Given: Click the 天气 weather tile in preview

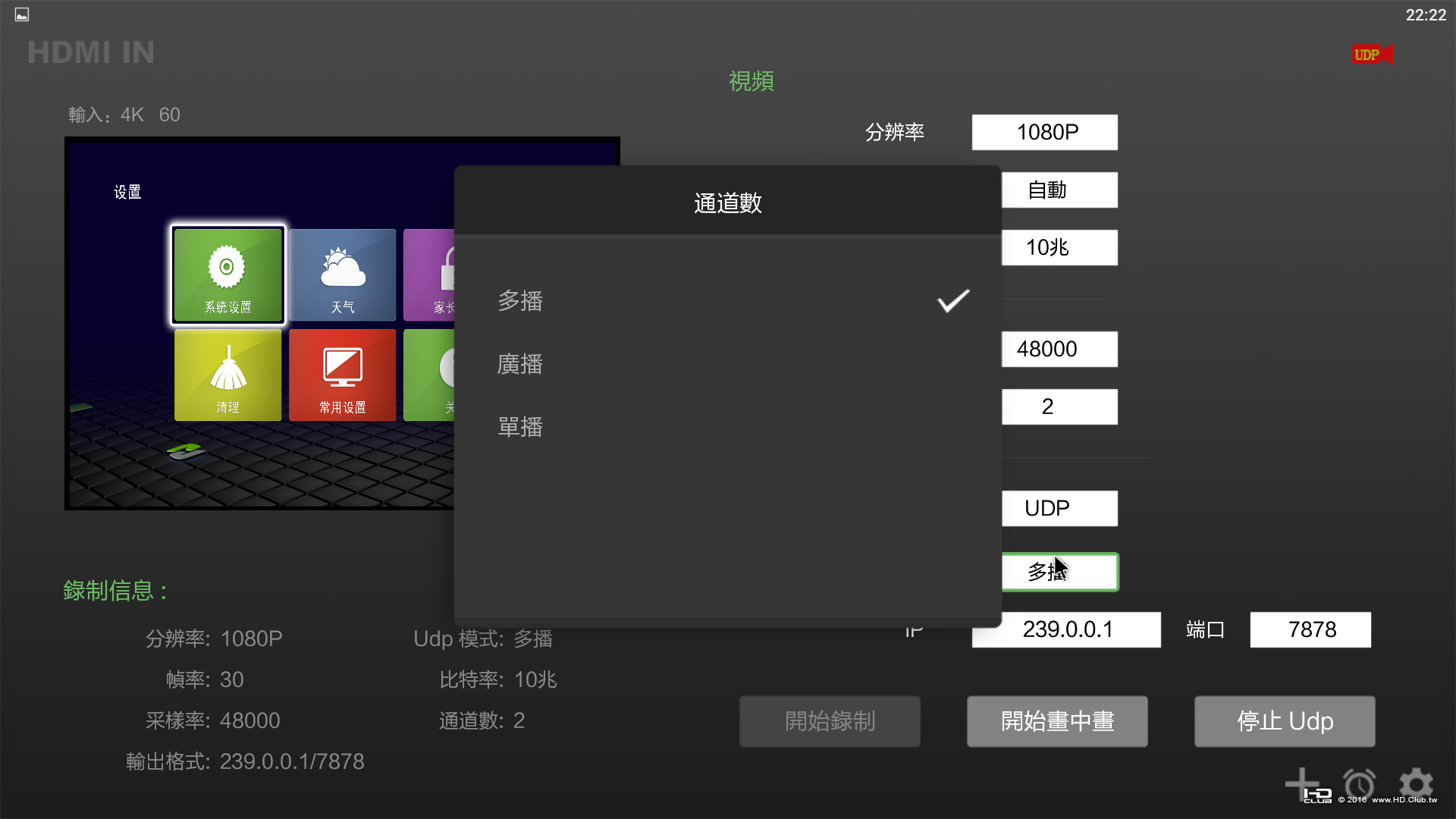Looking at the screenshot, I should 342,275.
